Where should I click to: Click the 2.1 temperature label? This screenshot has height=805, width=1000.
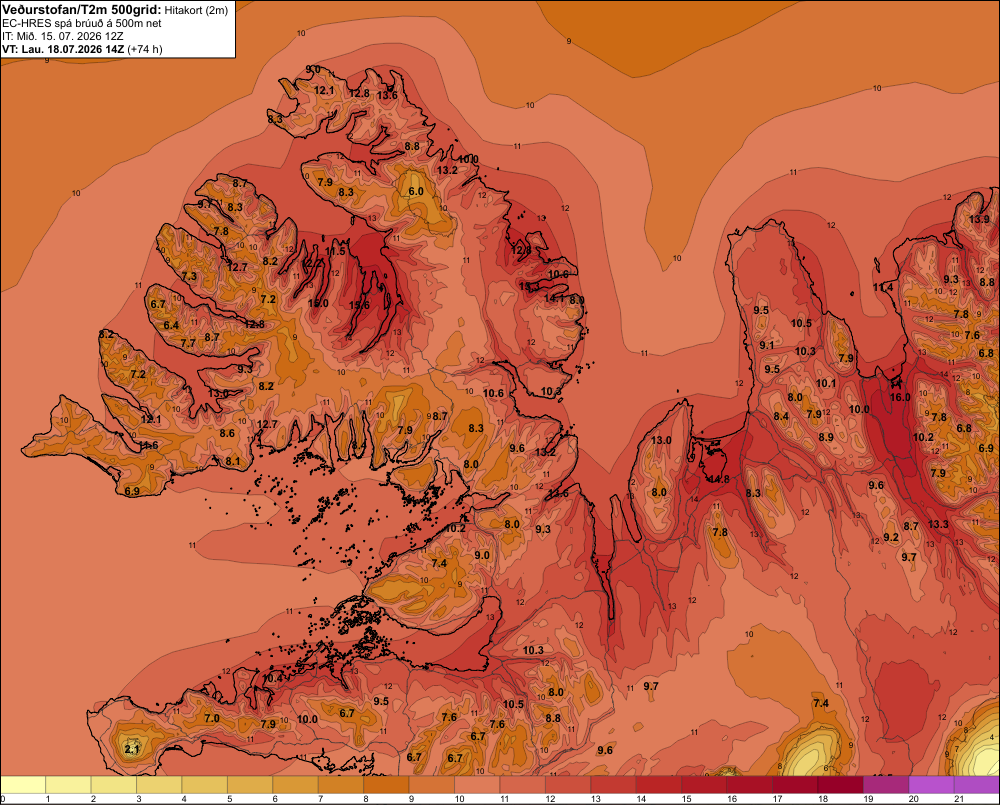pyautogui.click(x=132, y=749)
